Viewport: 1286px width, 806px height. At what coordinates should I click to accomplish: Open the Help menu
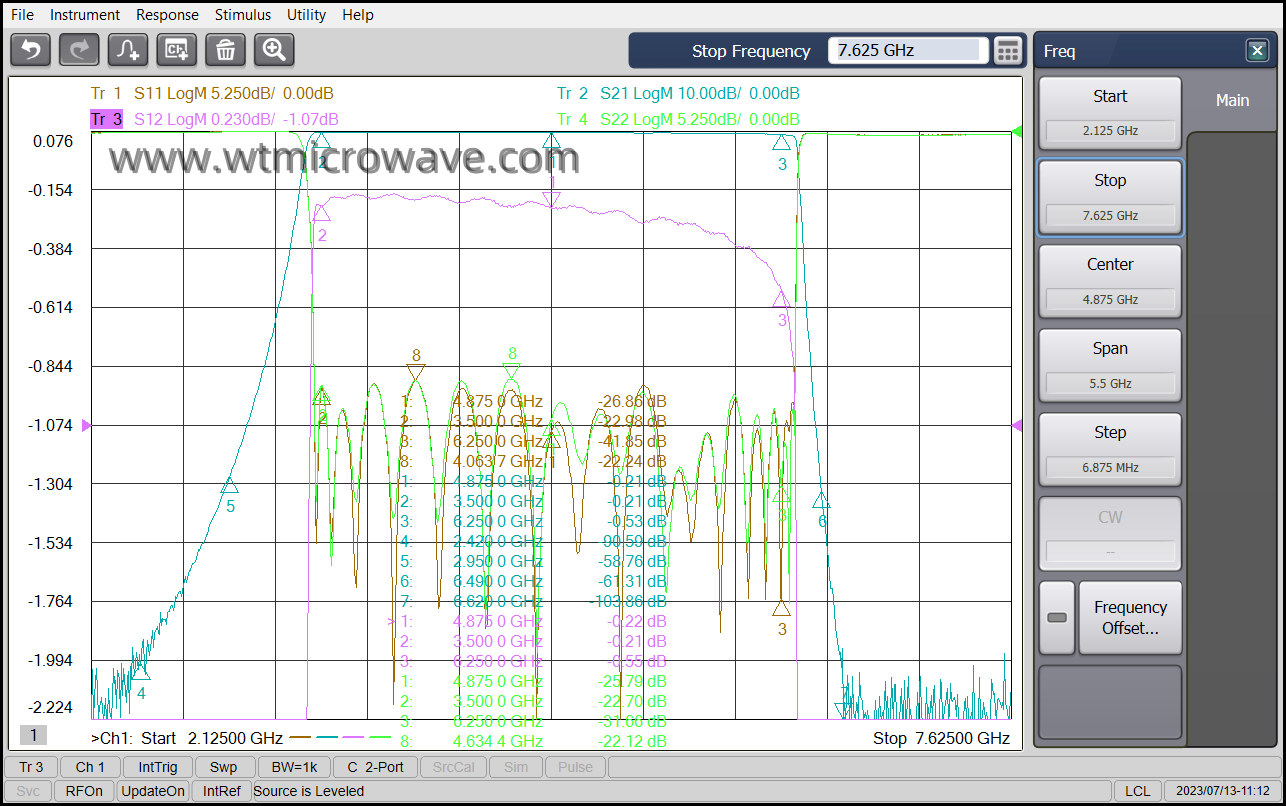pyautogui.click(x=358, y=15)
